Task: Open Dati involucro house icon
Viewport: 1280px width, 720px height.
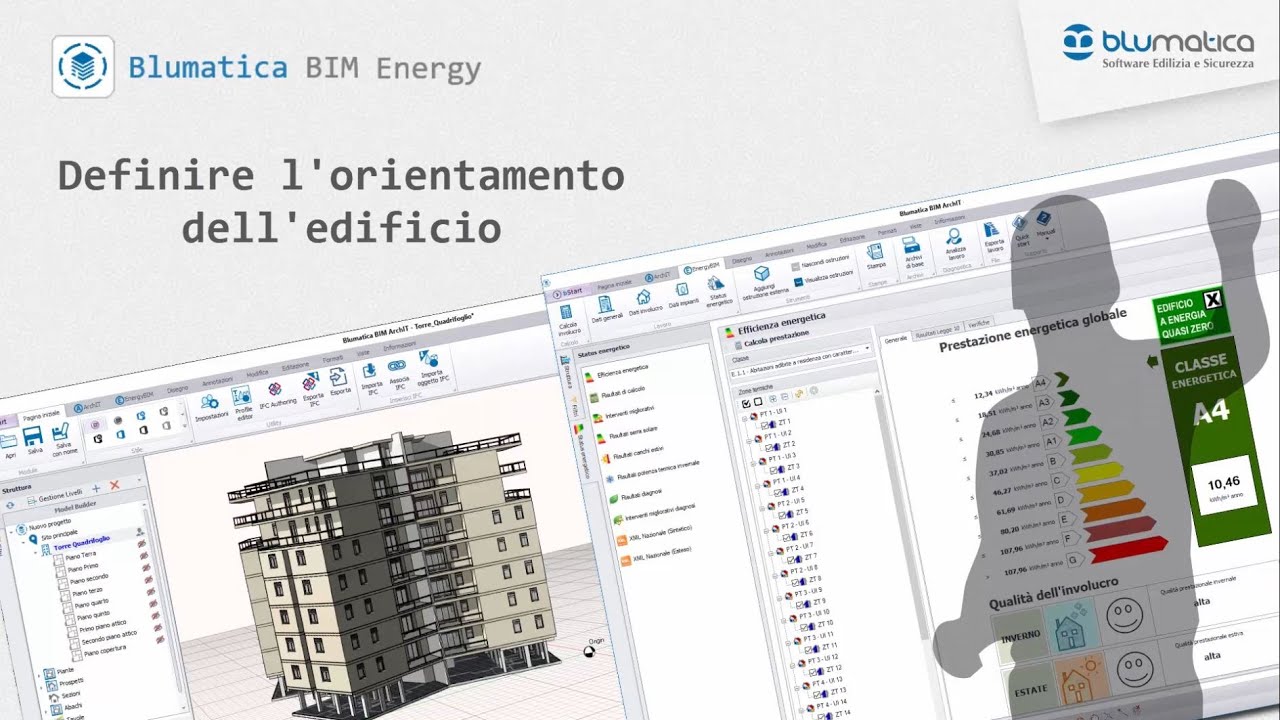Action: 643,297
